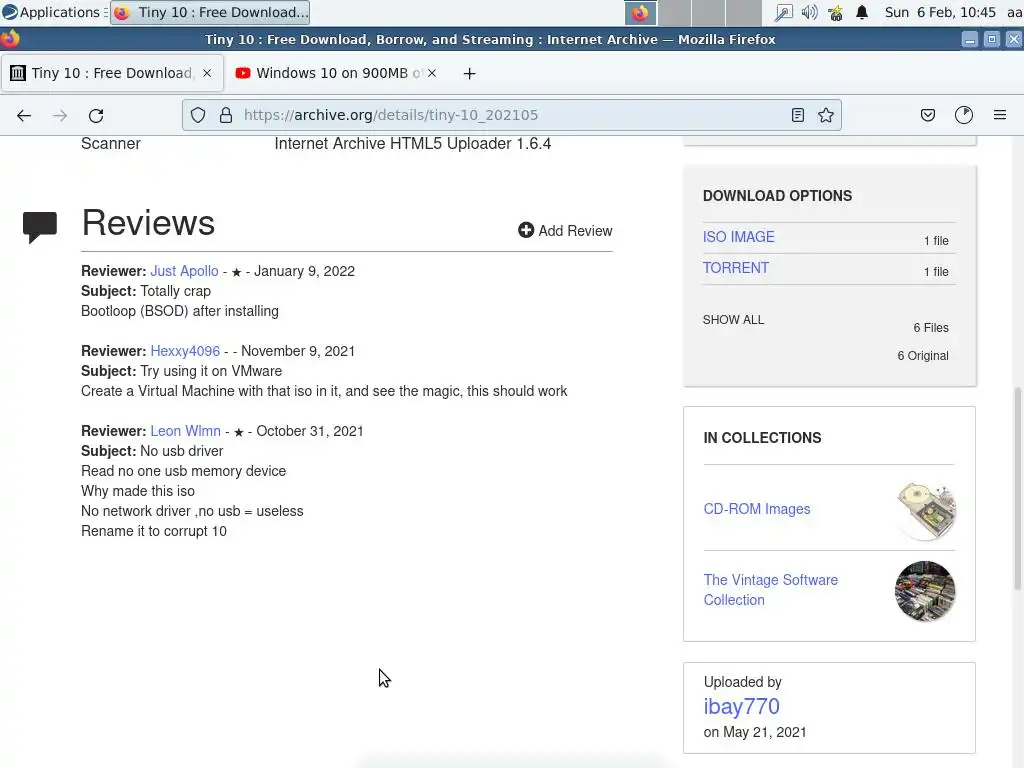Reload the current page

96,116
